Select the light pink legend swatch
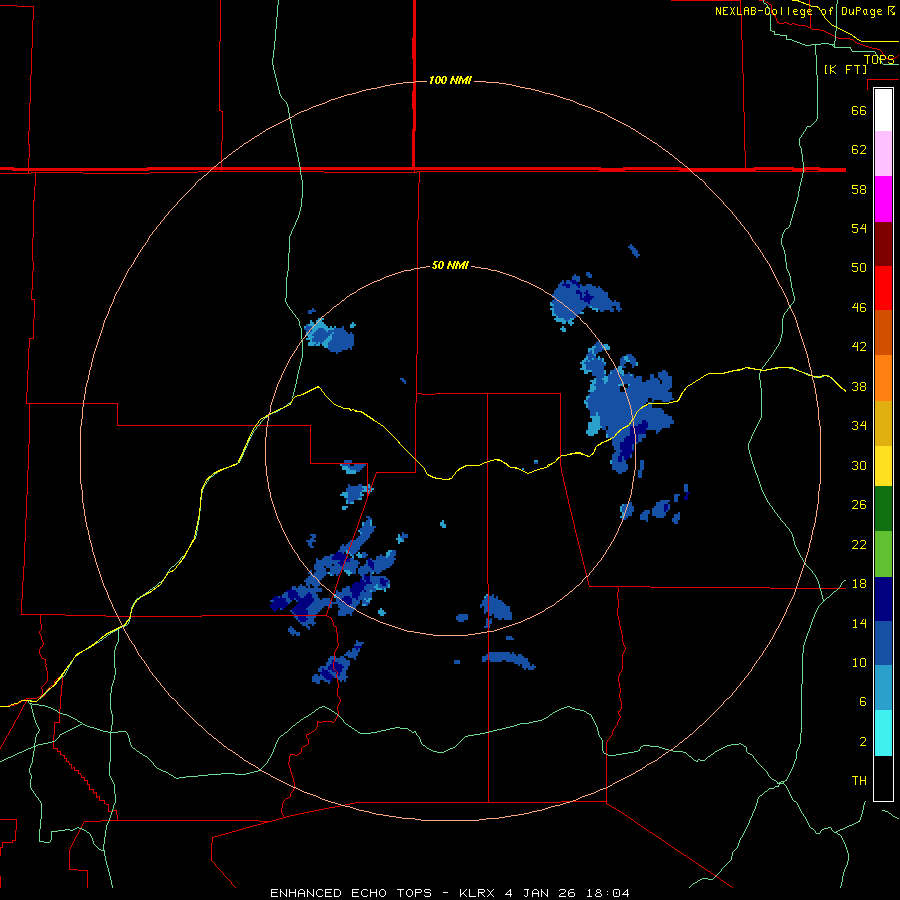 [x=883, y=154]
